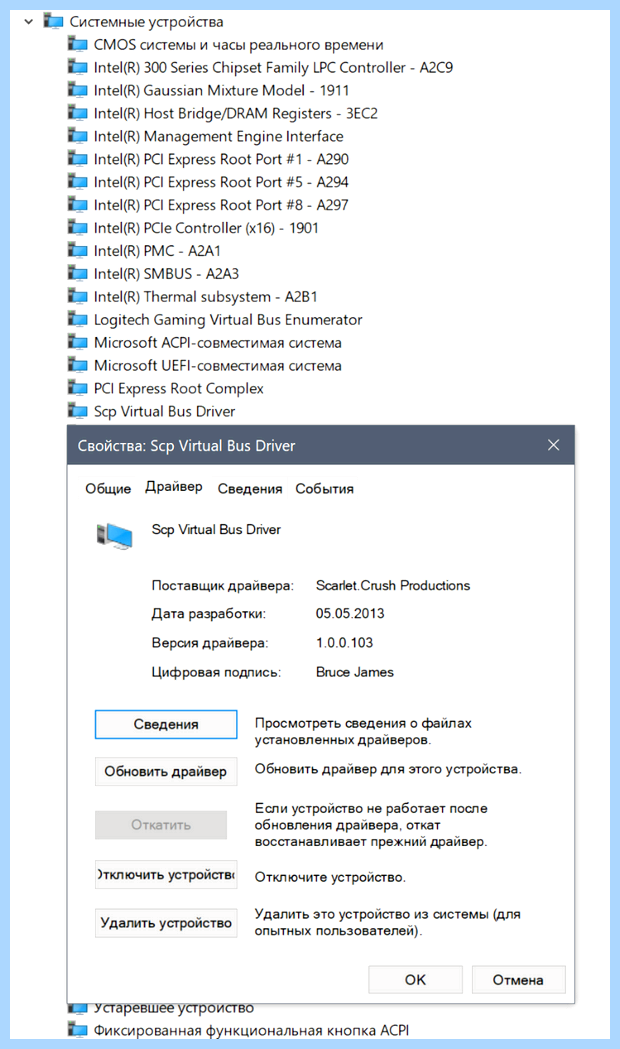The width and height of the screenshot is (620, 1049).
Task: Select CMOS системы и часы реального времени
Action: pyautogui.click(x=239, y=45)
